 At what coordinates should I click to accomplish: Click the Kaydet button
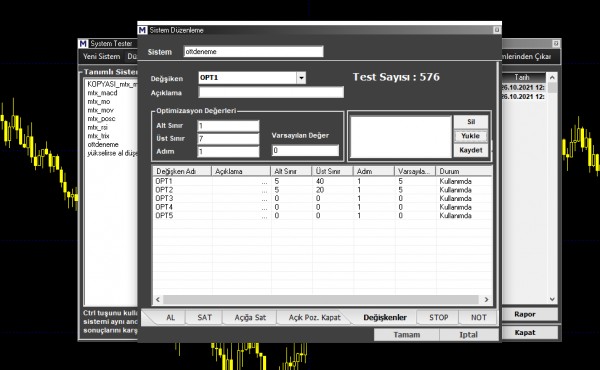pos(471,150)
